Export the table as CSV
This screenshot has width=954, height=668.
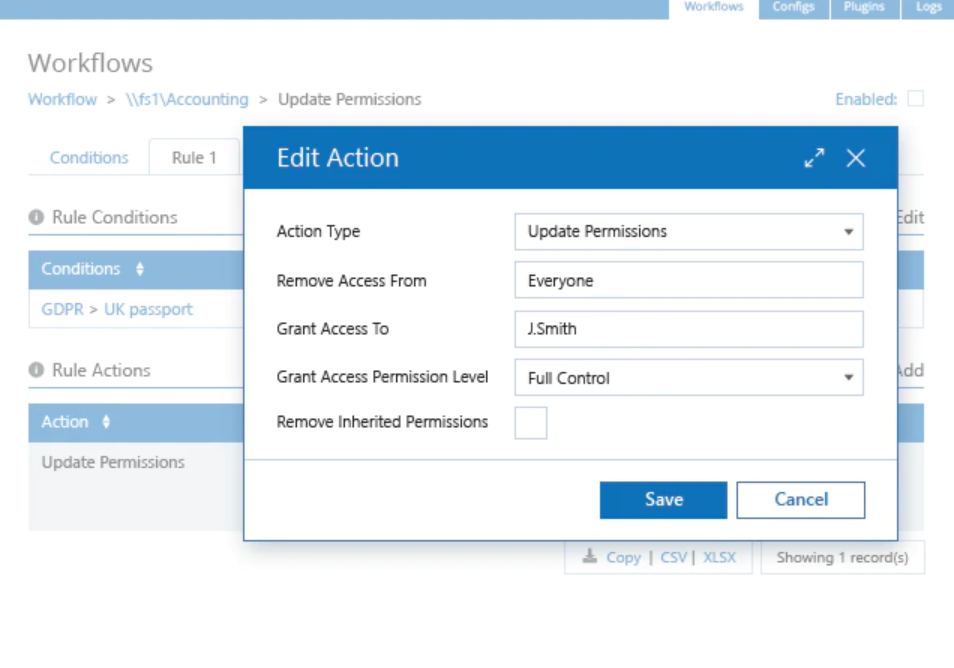673,557
